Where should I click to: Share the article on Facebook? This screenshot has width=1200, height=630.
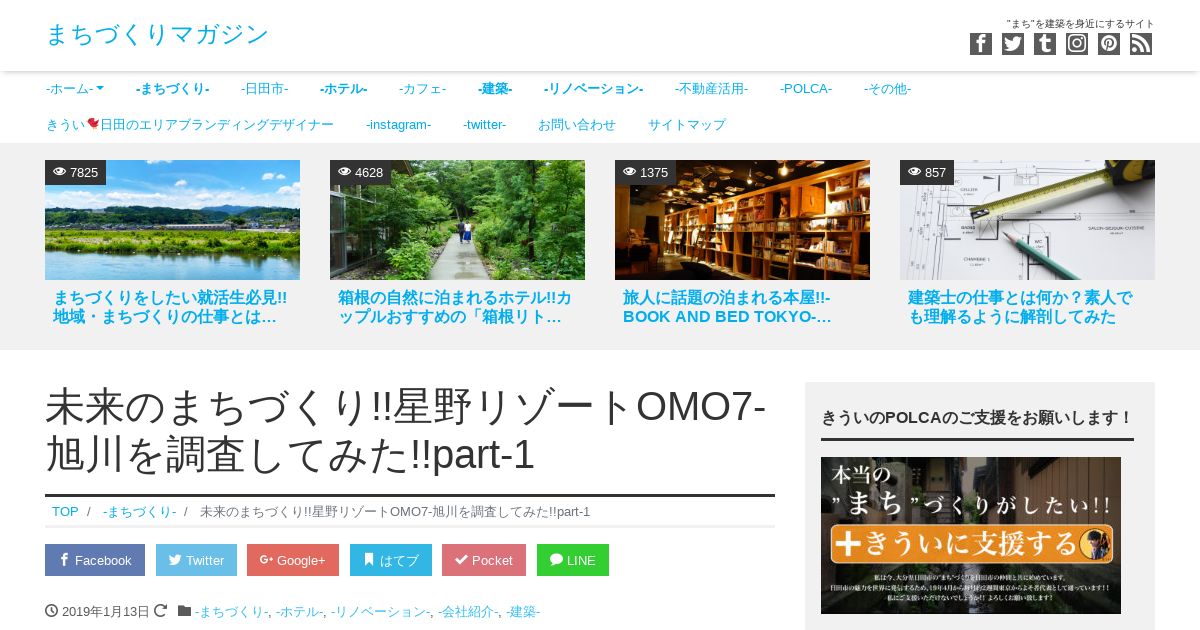coord(95,560)
